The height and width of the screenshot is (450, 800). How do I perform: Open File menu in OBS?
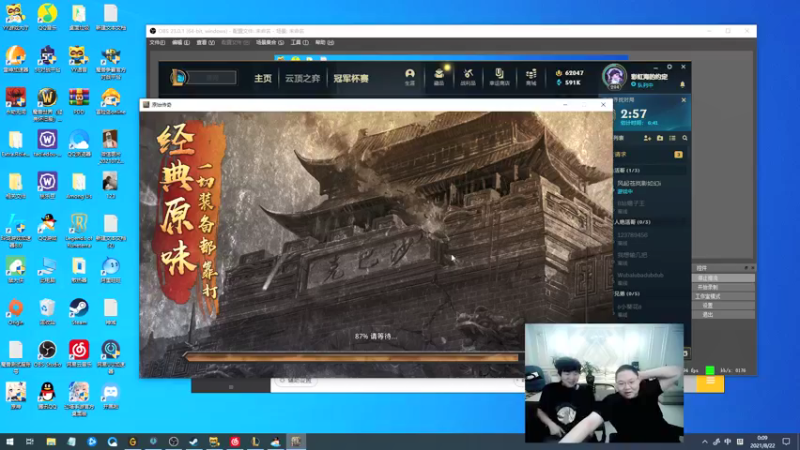coord(157,43)
